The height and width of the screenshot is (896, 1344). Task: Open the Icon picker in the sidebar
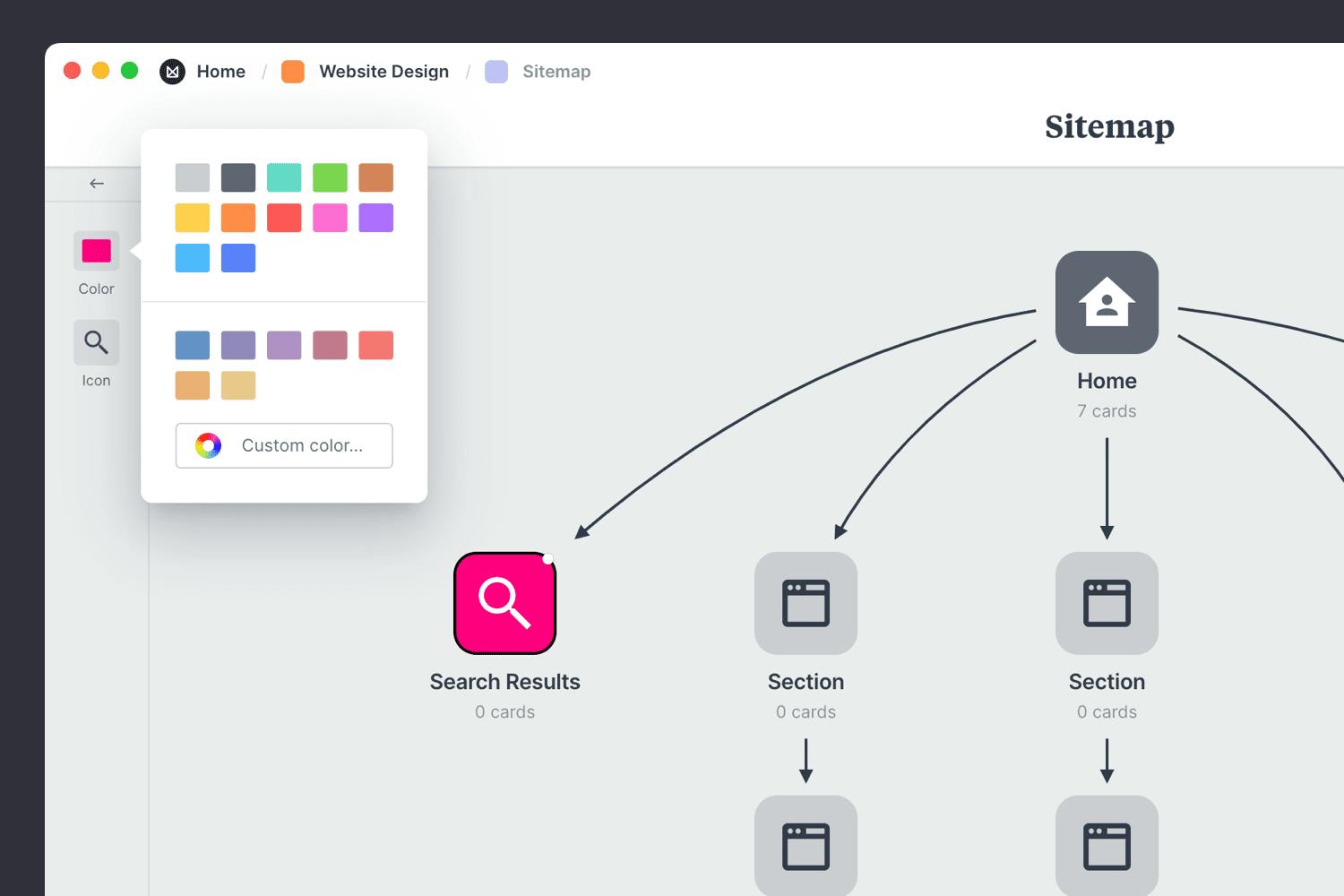[x=95, y=342]
